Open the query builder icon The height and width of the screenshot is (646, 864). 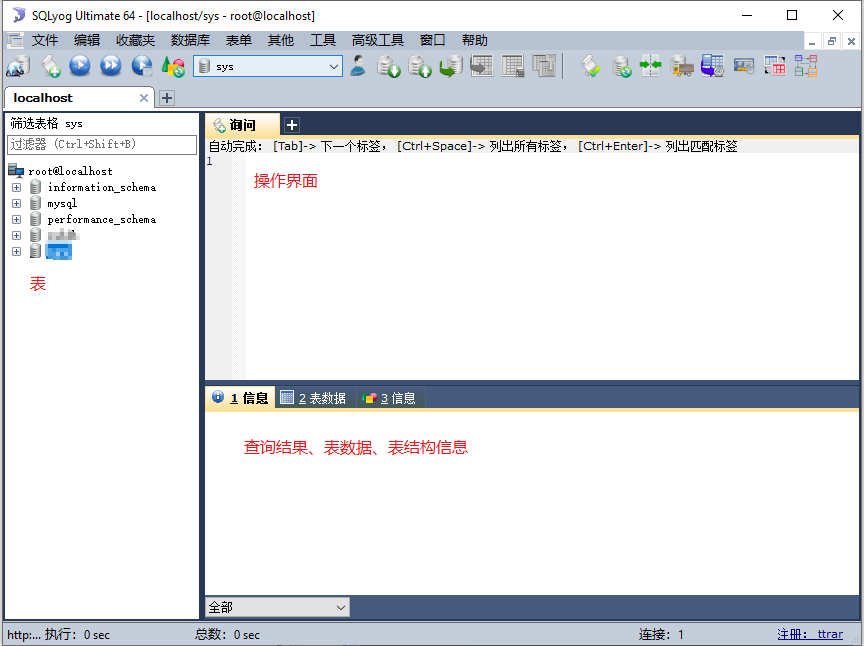[775, 66]
